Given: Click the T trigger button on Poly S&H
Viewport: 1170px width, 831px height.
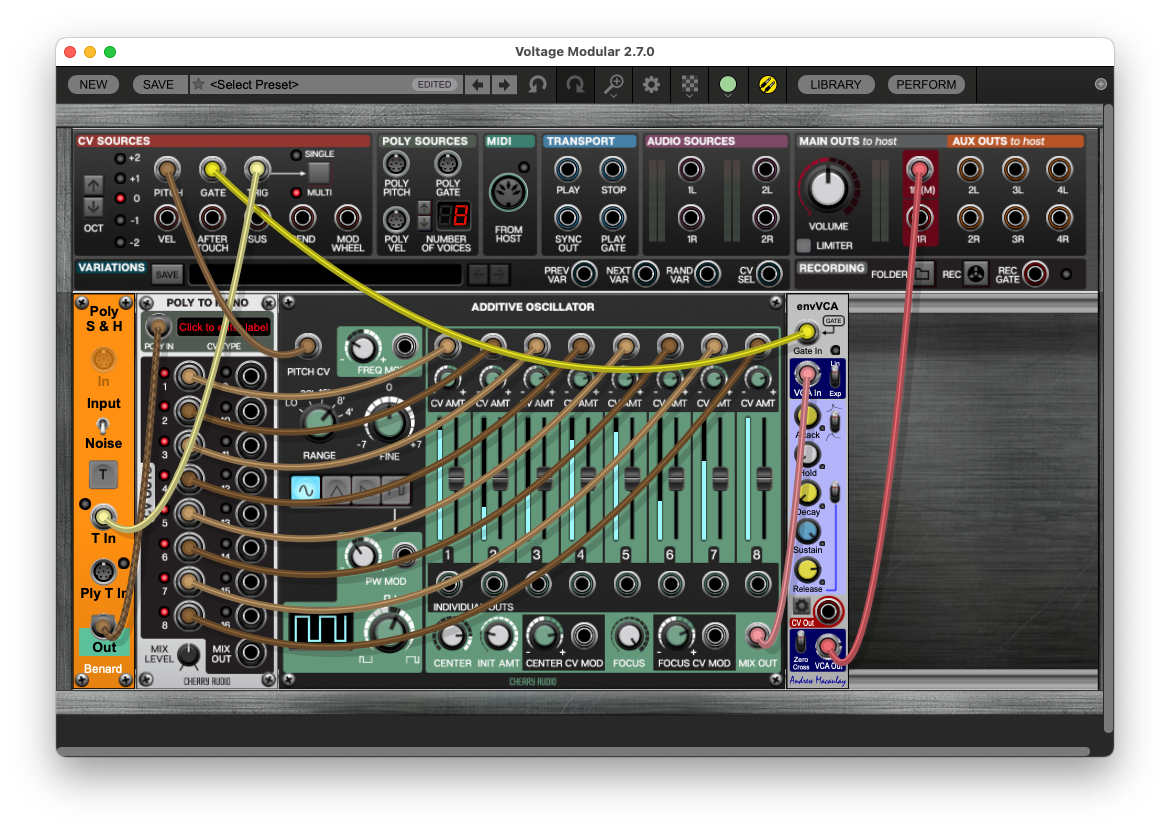Looking at the screenshot, I should (x=103, y=474).
